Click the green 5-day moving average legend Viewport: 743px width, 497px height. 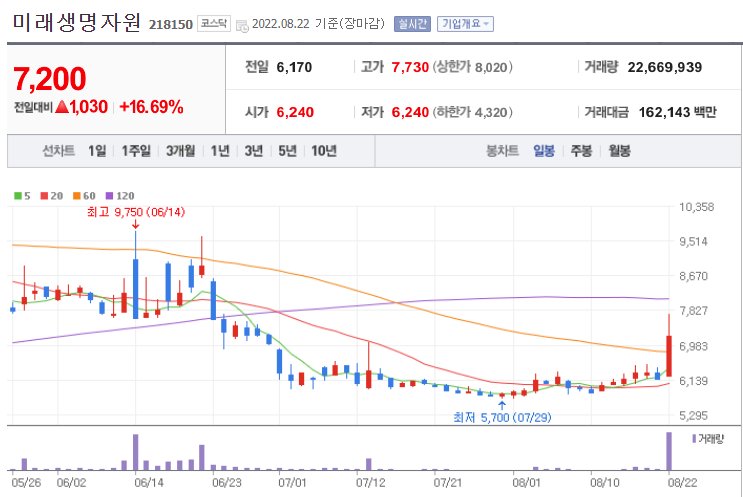tap(22, 196)
